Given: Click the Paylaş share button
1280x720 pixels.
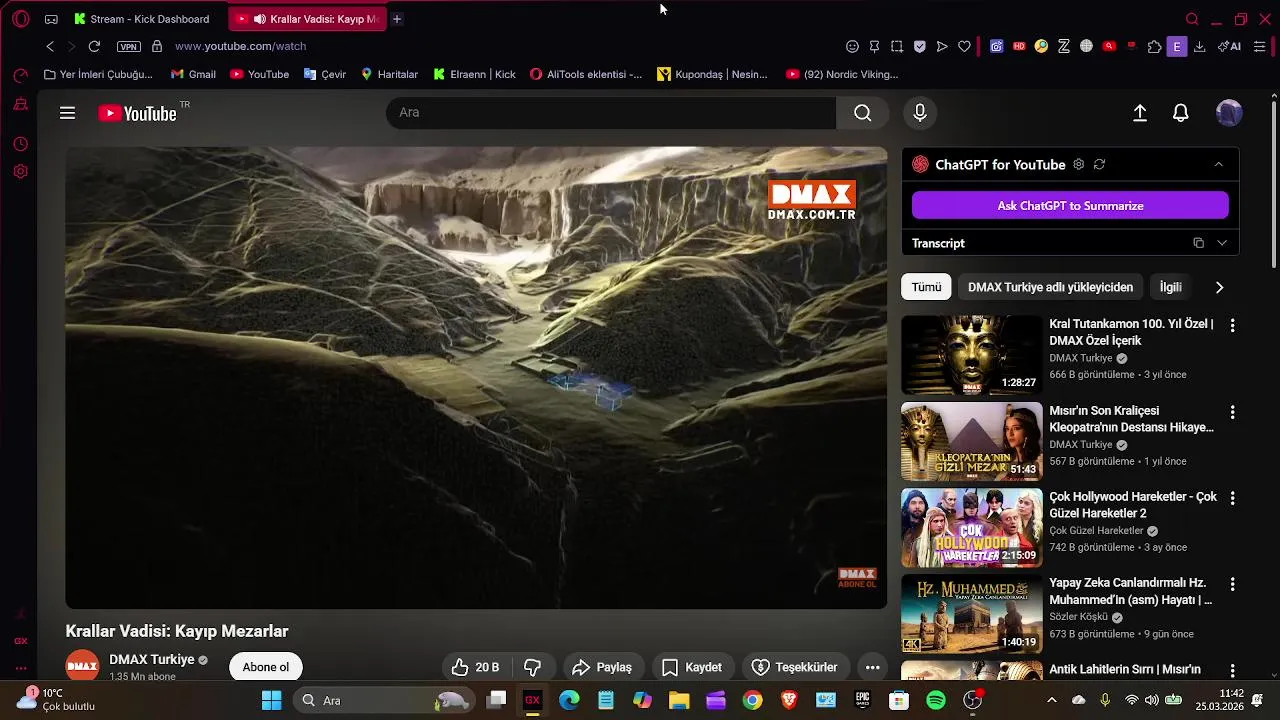Looking at the screenshot, I should coord(601,667).
